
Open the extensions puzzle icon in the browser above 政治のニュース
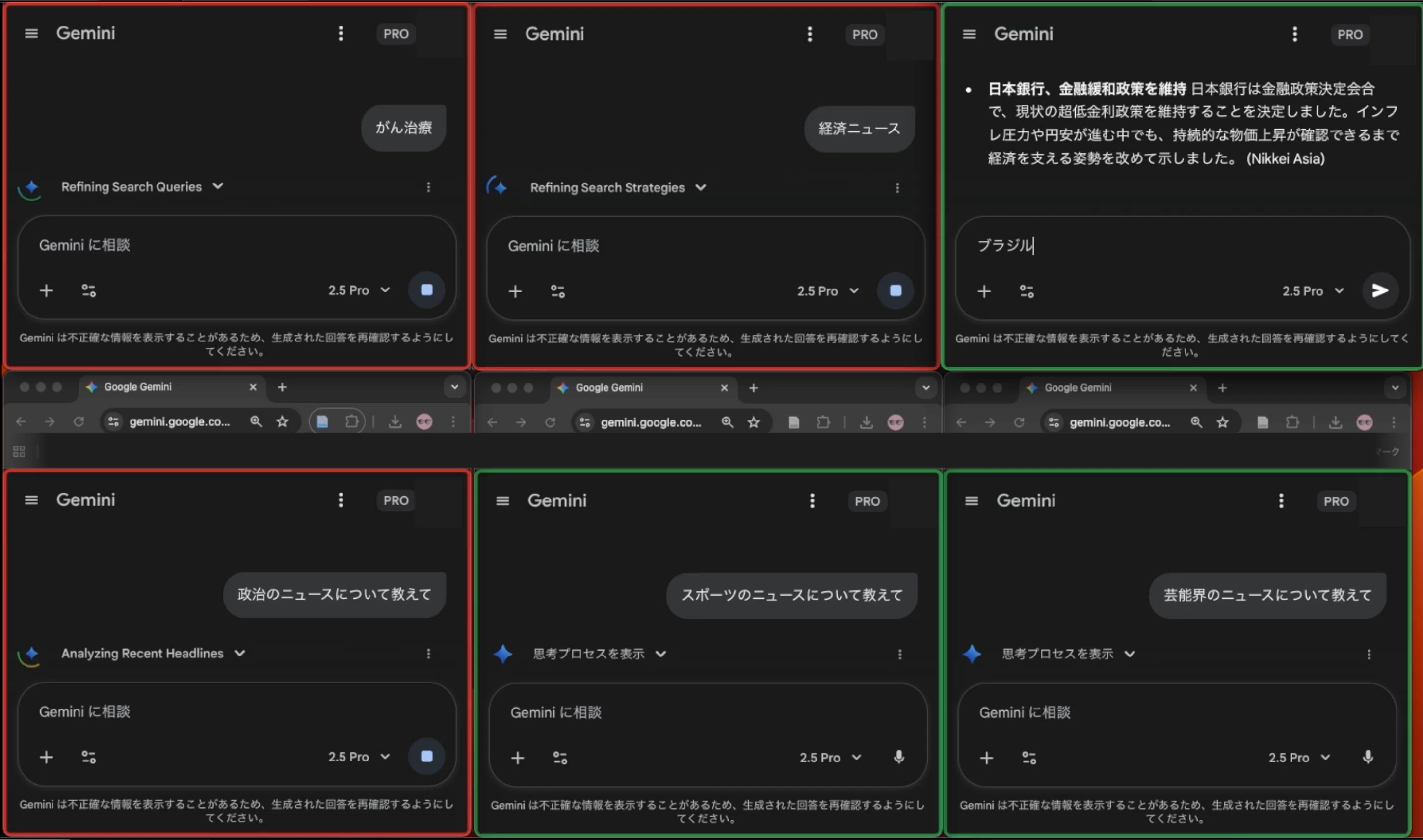click(352, 421)
